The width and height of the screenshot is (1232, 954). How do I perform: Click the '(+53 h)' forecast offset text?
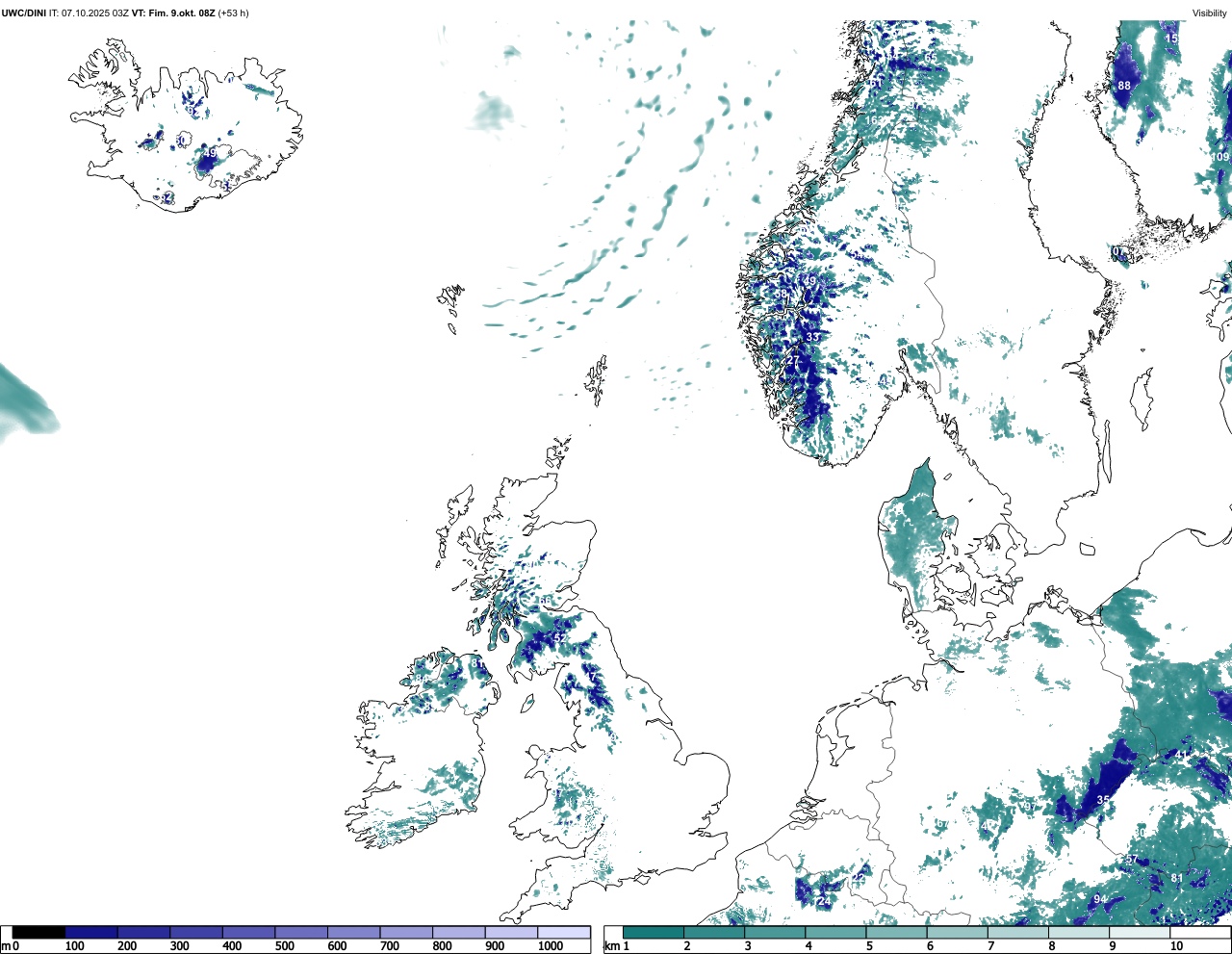point(233,13)
